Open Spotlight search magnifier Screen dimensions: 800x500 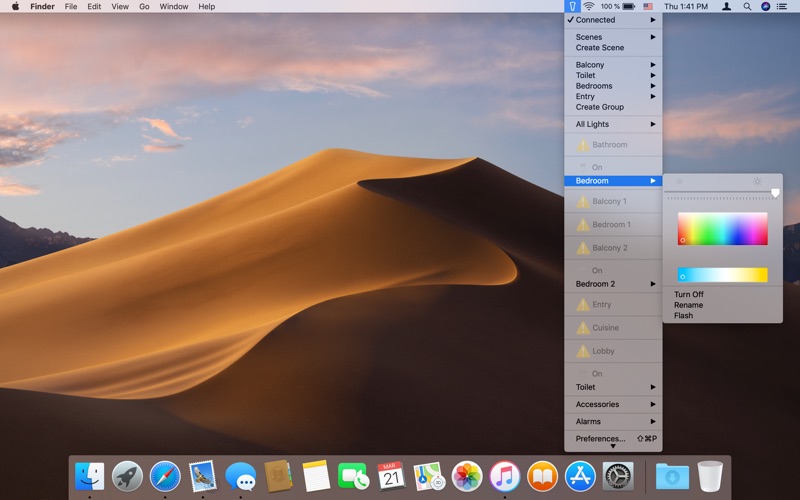click(x=747, y=7)
